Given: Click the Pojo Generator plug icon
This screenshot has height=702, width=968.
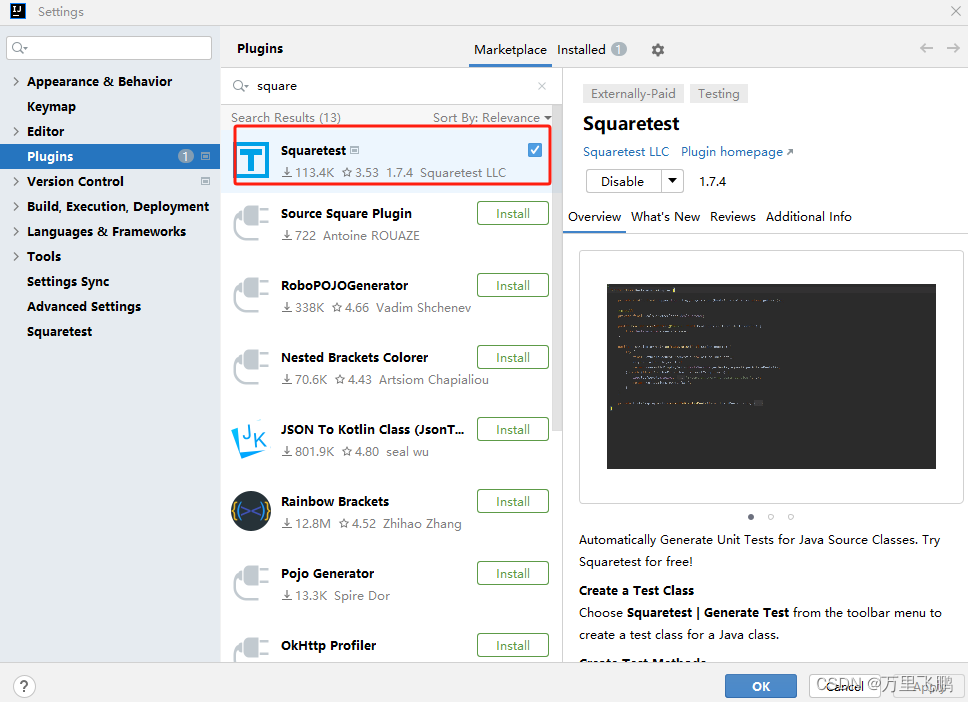Looking at the screenshot, I should 251,583.
